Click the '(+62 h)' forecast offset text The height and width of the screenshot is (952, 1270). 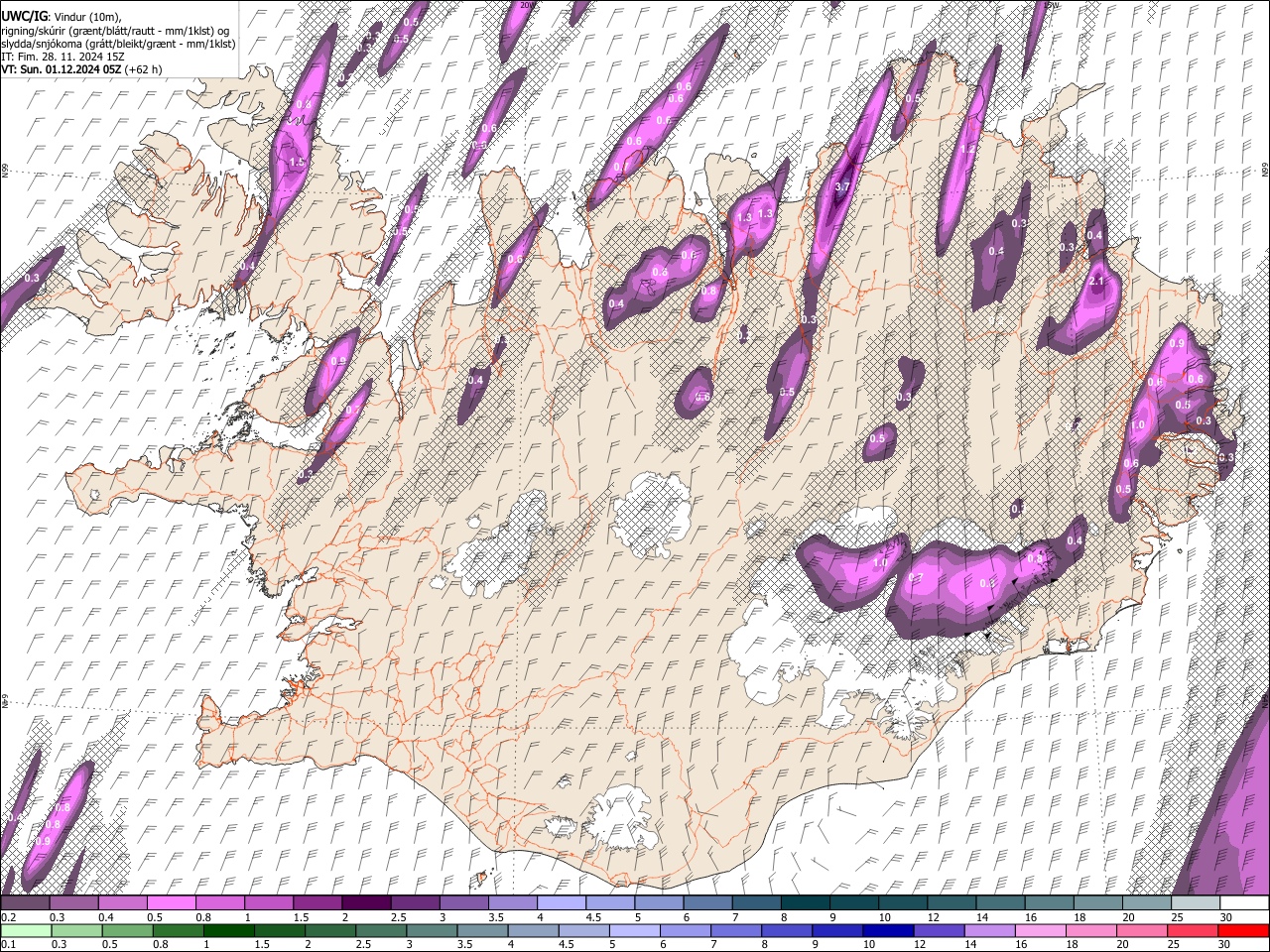[143, 69]
